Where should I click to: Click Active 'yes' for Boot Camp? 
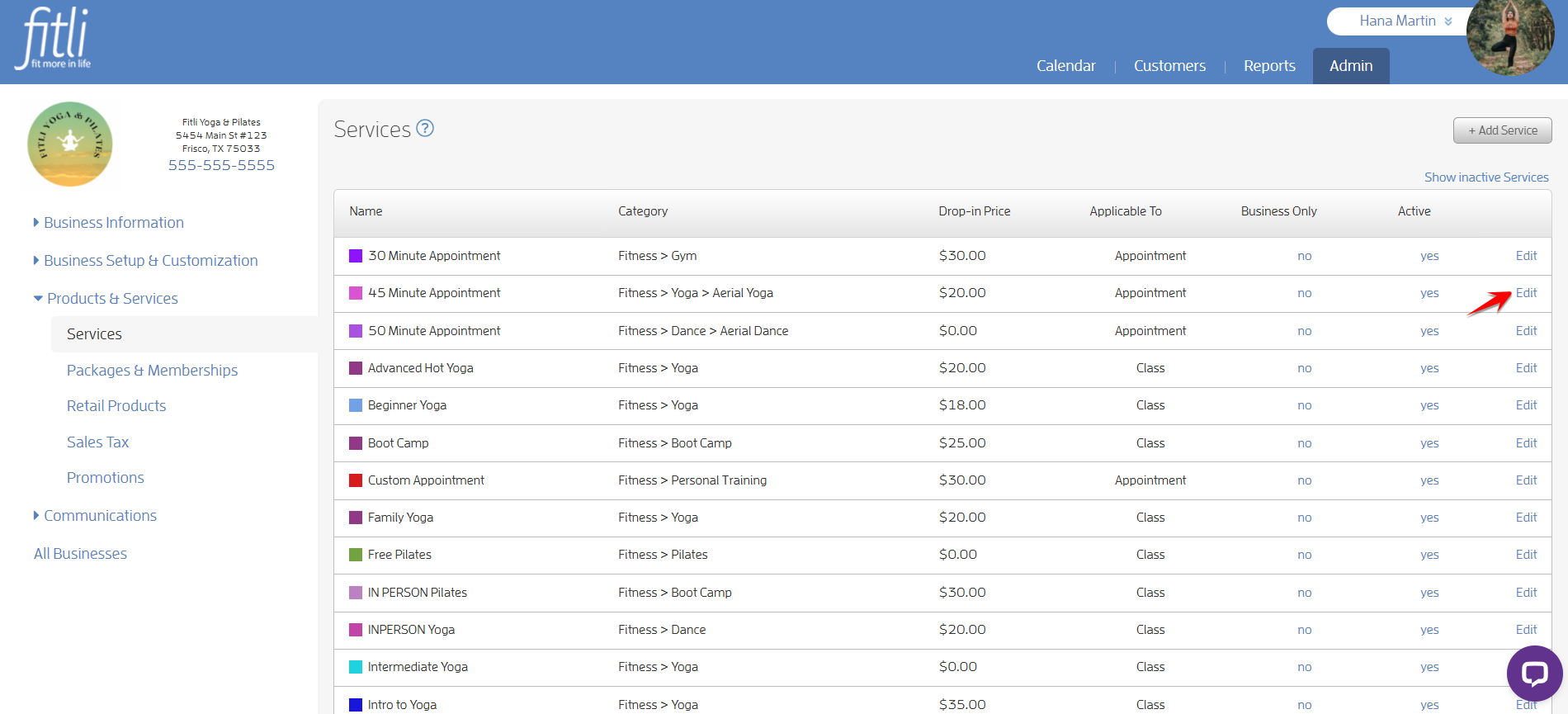tap(1429, 443)
